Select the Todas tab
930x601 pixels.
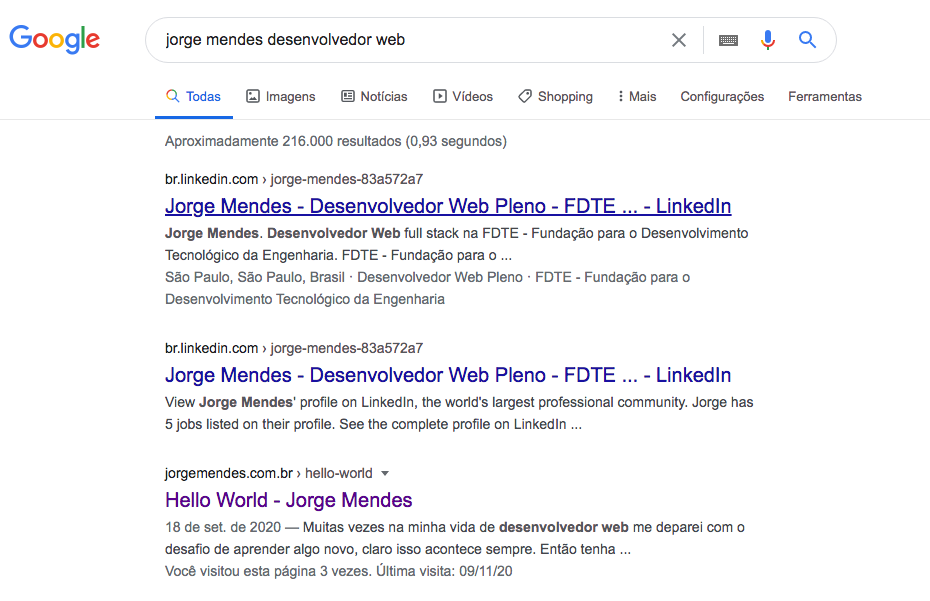point(193,96)
